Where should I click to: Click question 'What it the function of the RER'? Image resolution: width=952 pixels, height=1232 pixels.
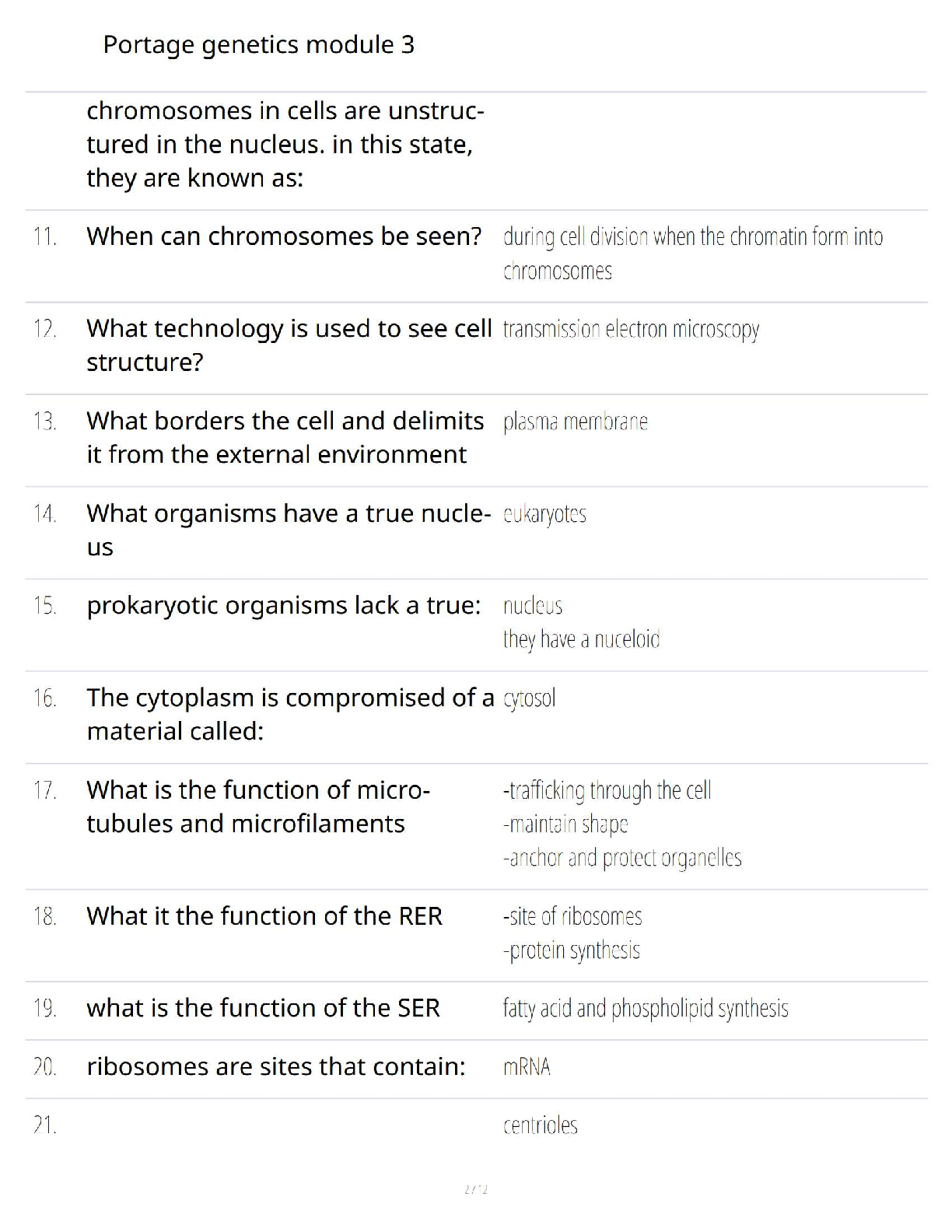[264, 916]
